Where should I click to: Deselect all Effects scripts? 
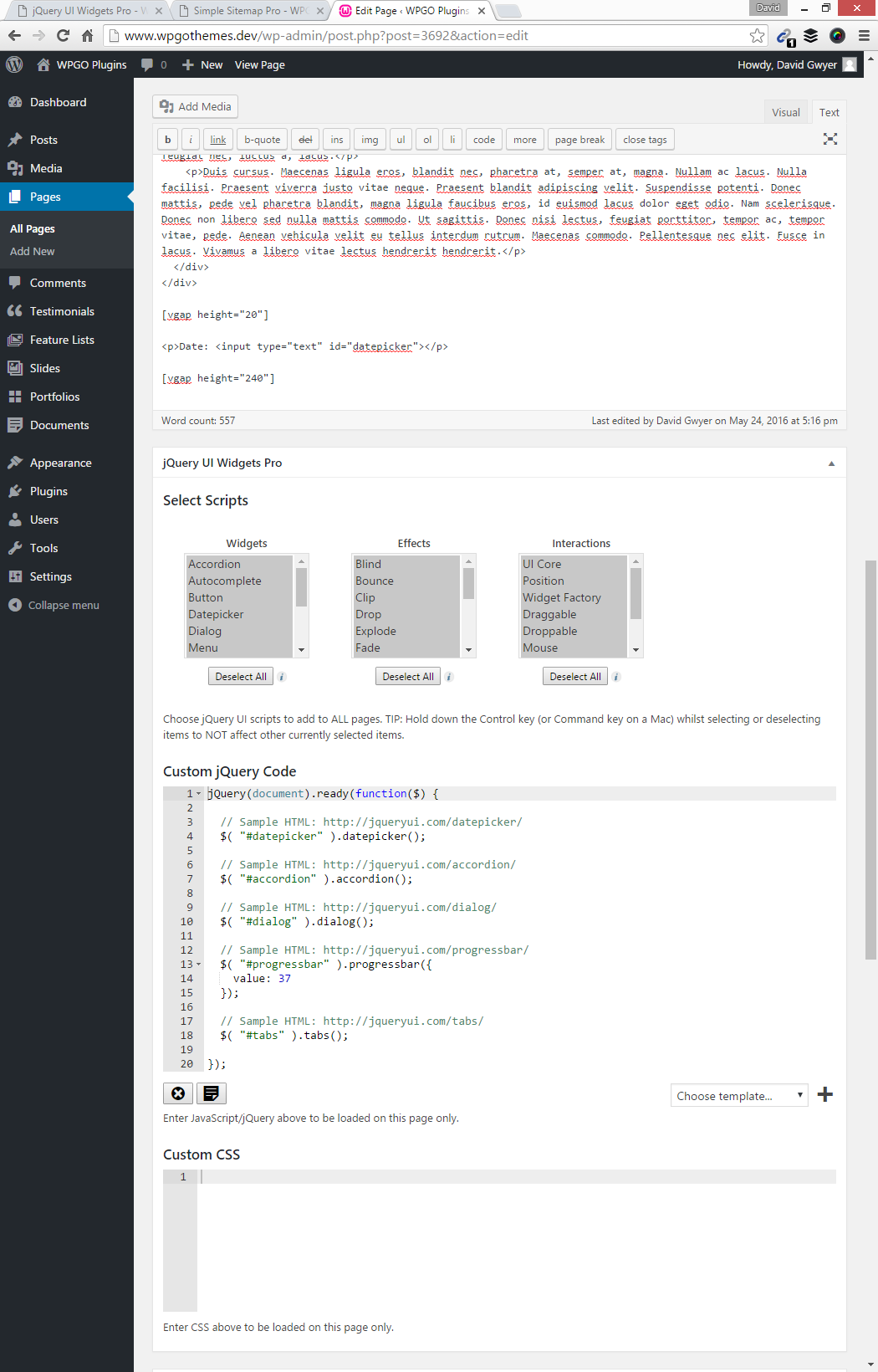pyautogui.click(x=408, y=677)
